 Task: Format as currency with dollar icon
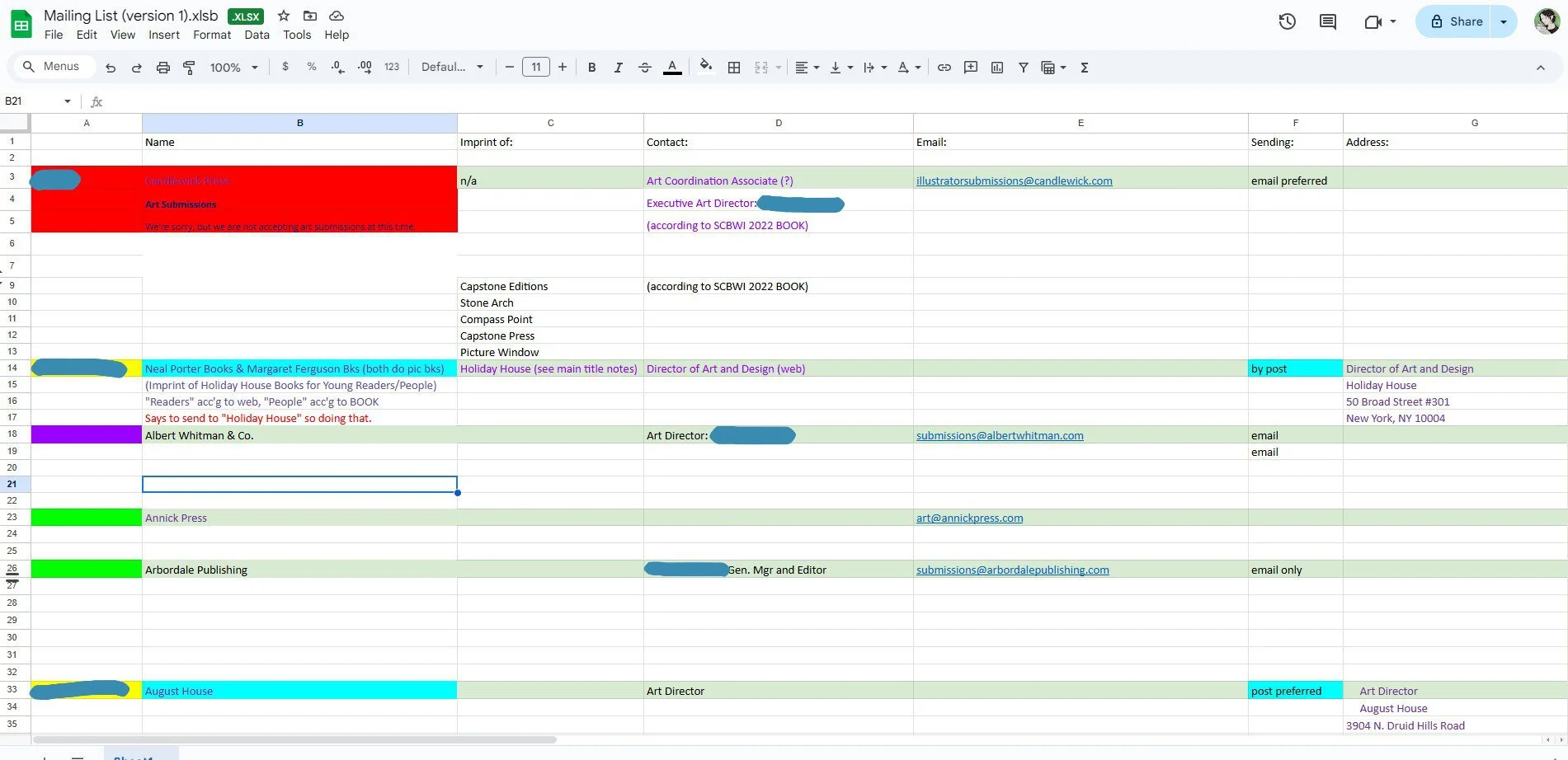tap(285, 67)
